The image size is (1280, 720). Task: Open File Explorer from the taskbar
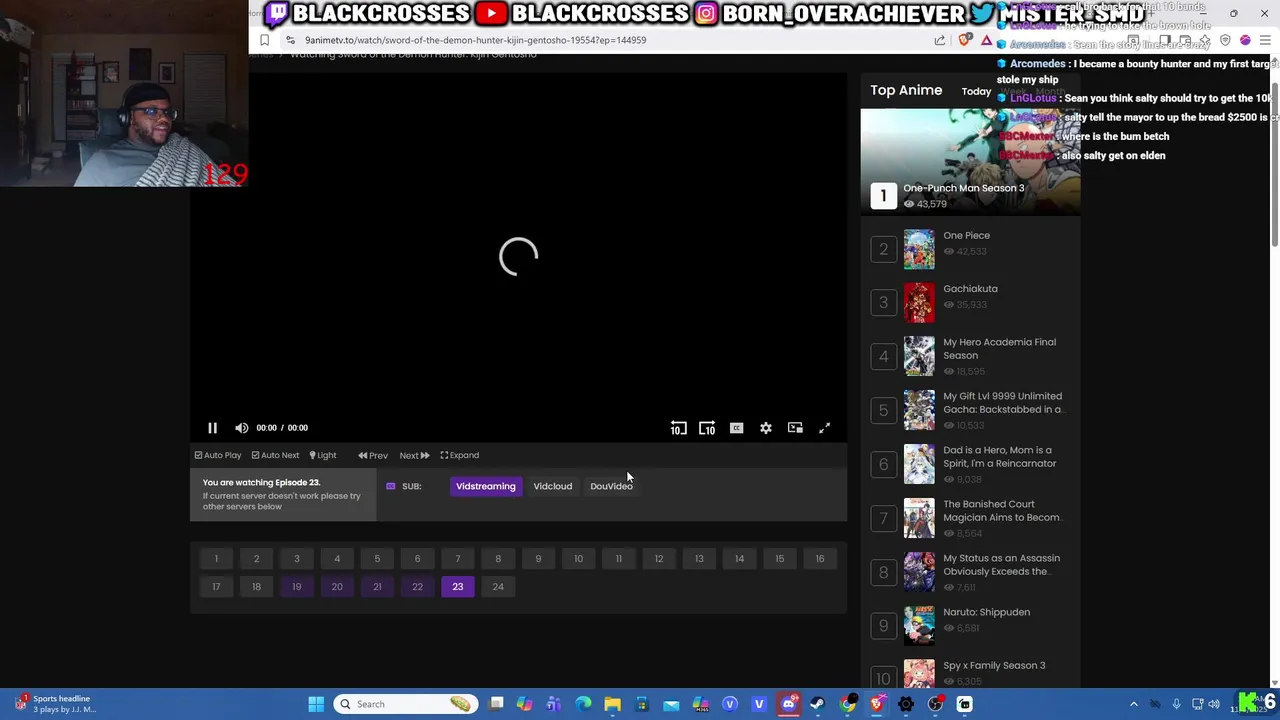612,704
